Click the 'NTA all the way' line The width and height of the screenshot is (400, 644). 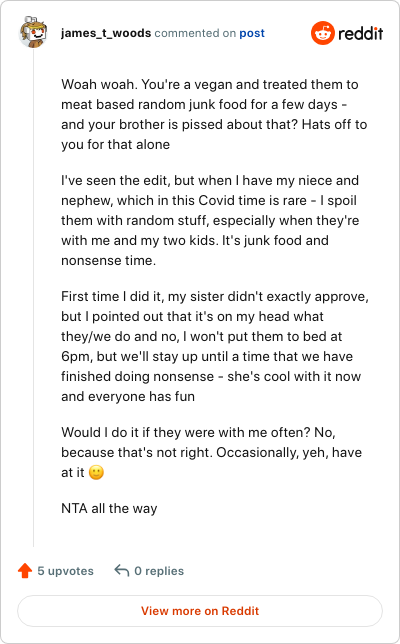click(109, 508)
